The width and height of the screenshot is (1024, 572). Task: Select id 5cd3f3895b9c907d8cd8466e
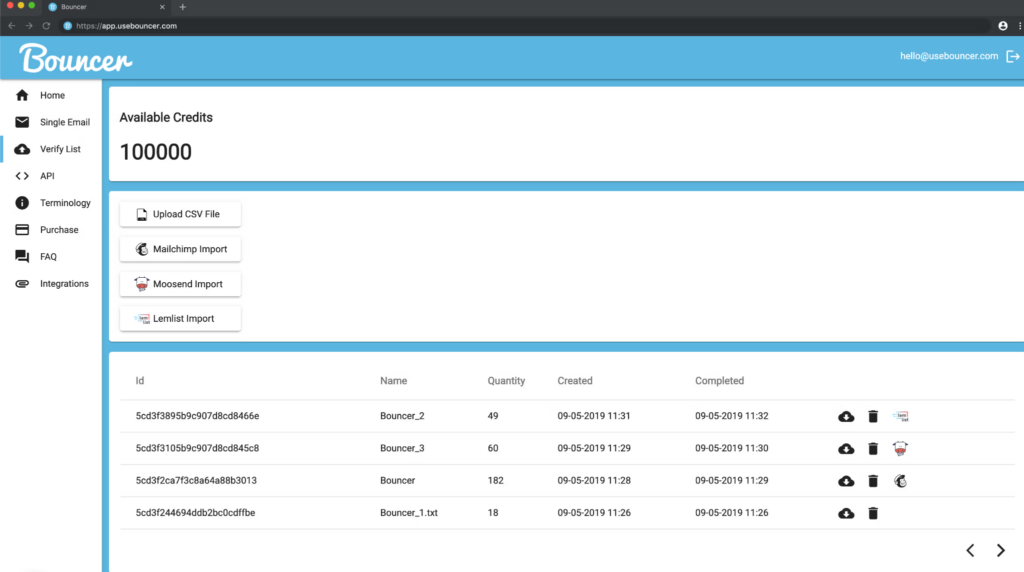coord(197,416)
